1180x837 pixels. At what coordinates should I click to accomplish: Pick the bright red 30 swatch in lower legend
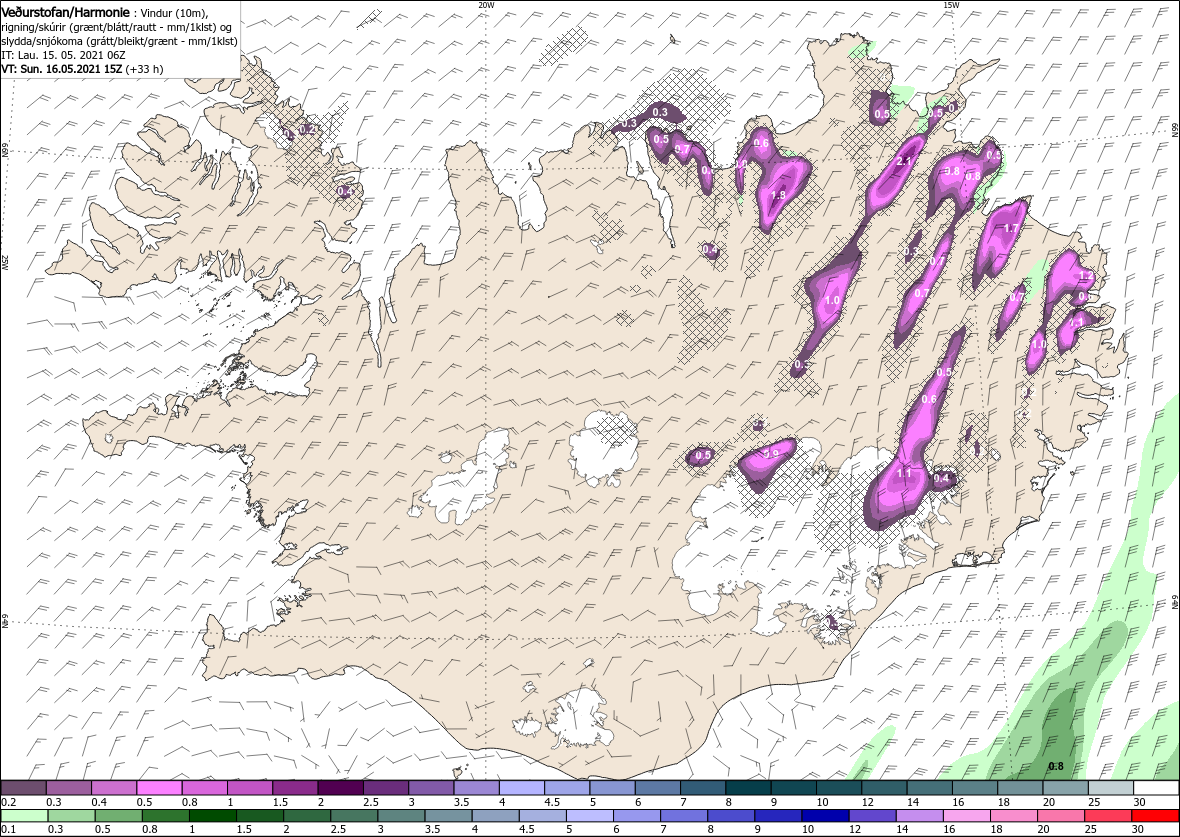point(1154,816)
